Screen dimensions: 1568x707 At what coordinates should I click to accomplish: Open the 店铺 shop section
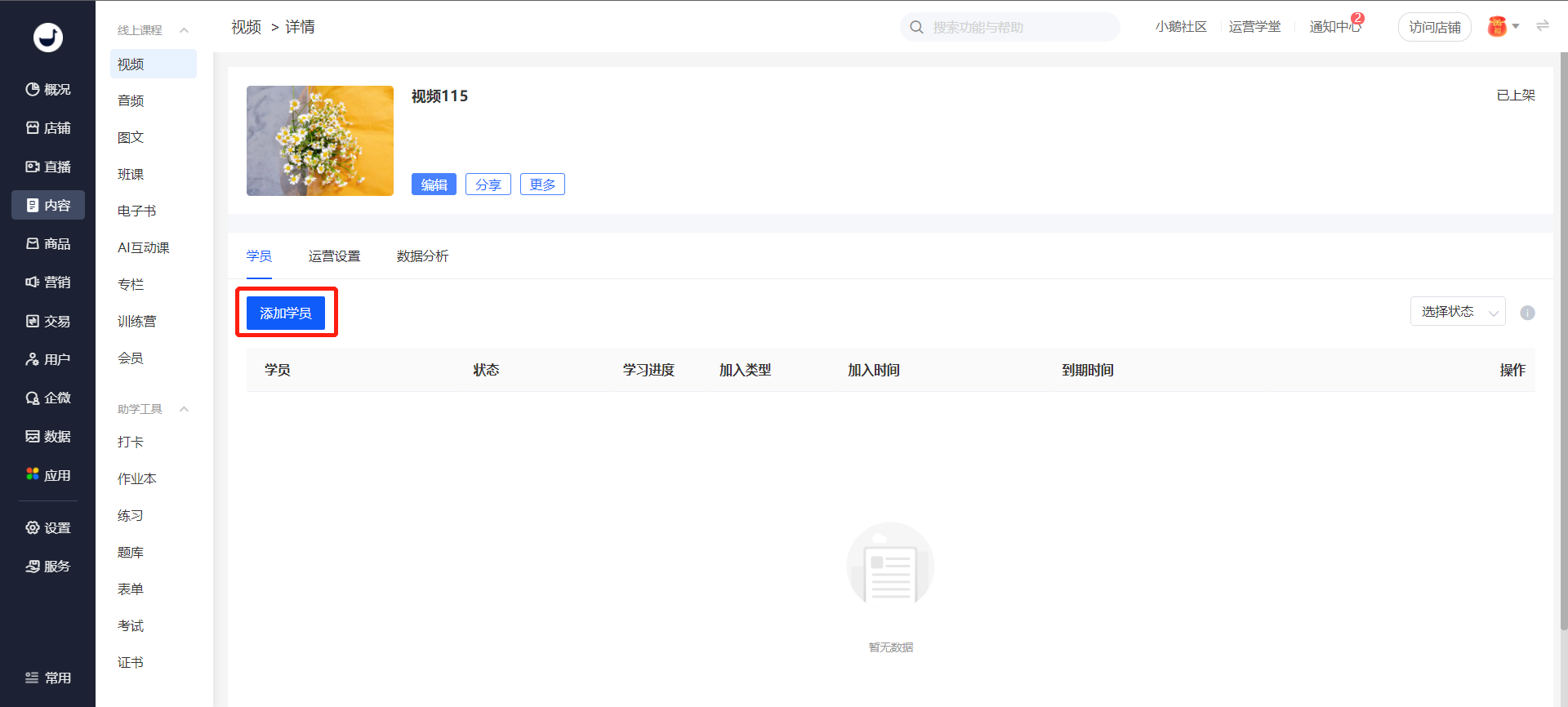48,127
